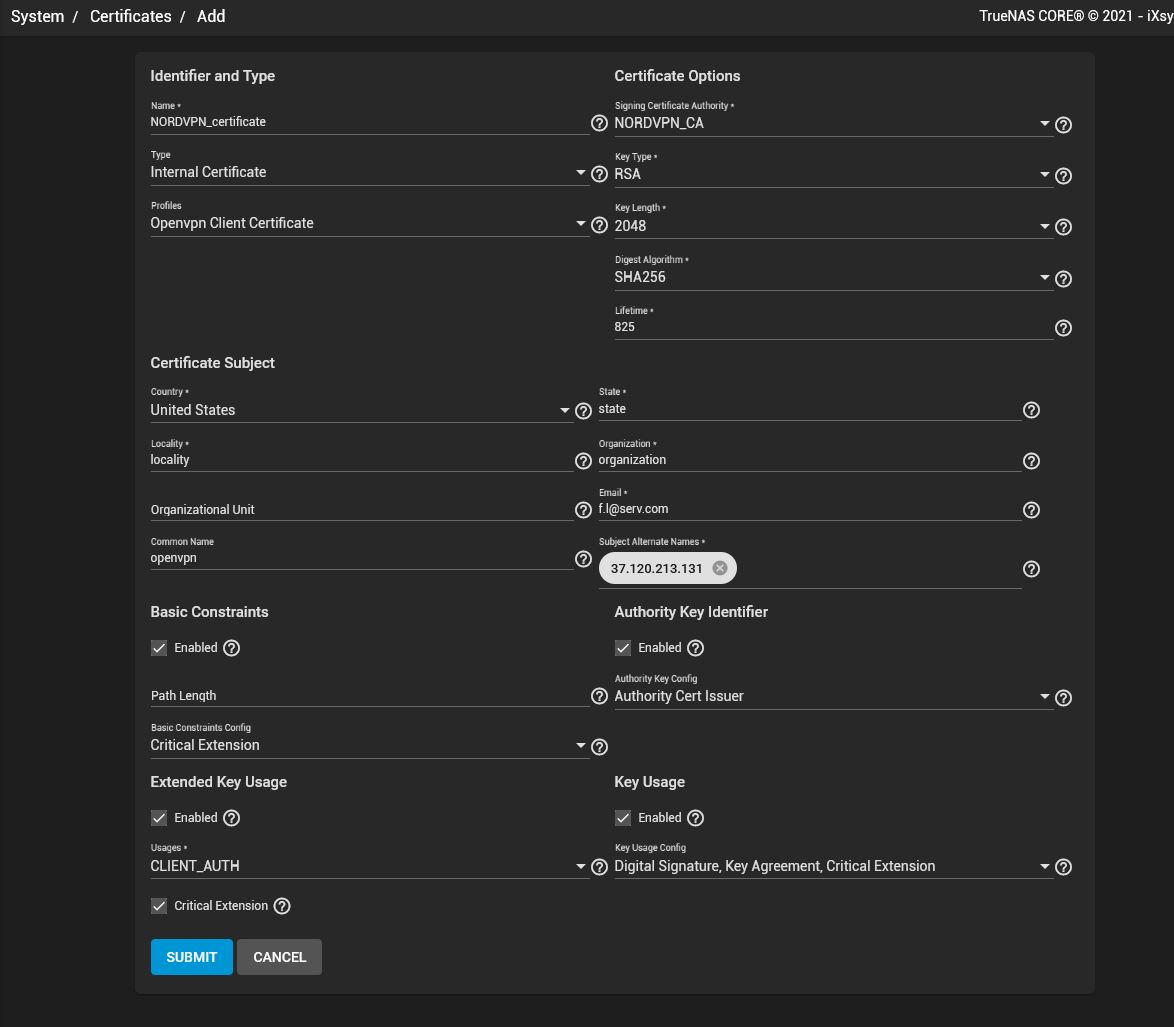This screenshot has width=1174, height=1027.
Task: Toggle Extended Key Usage Enabled checkbox
Action: coord(159,818)
